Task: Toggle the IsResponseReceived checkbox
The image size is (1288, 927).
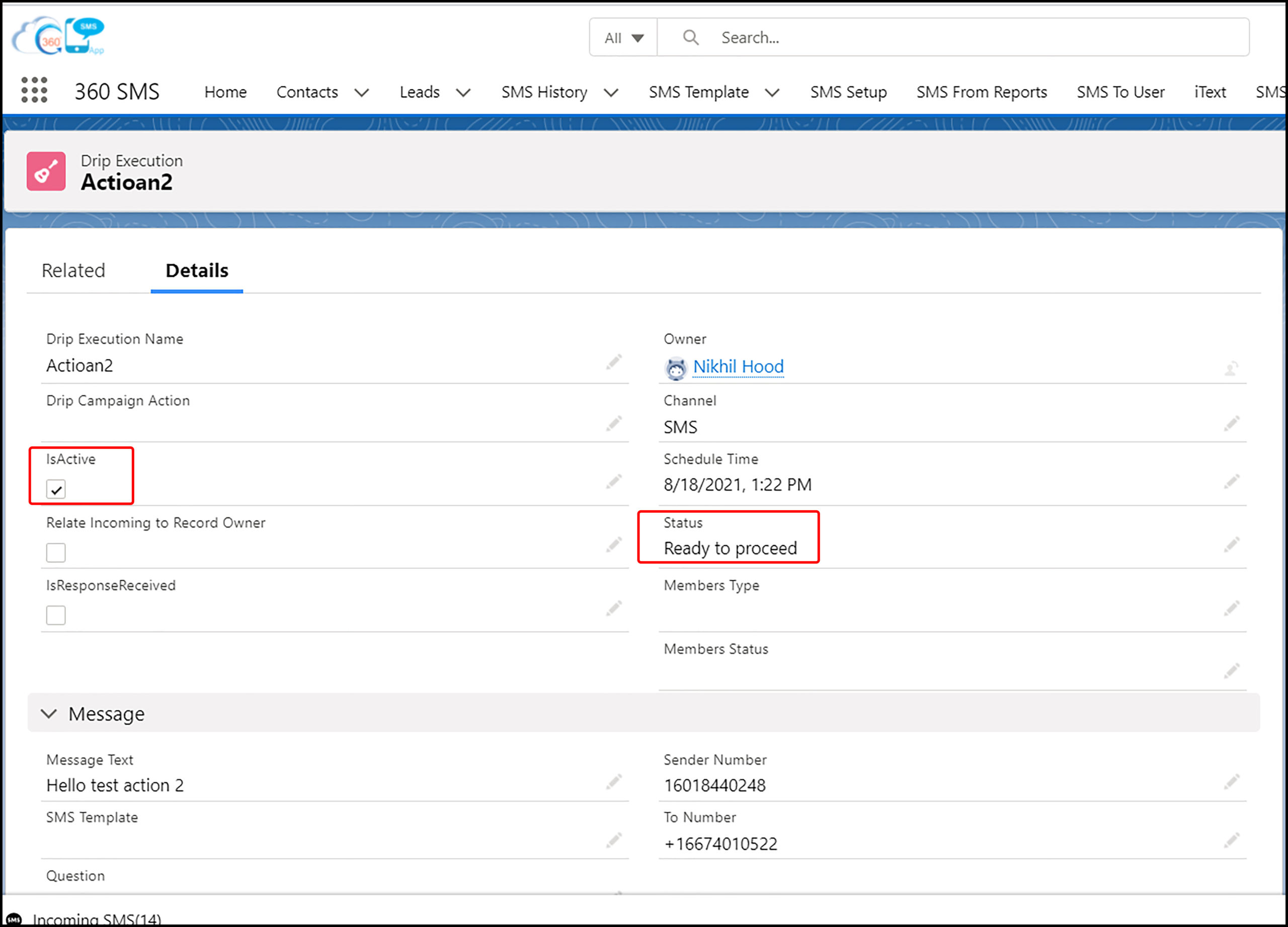Action: (56, 614)
